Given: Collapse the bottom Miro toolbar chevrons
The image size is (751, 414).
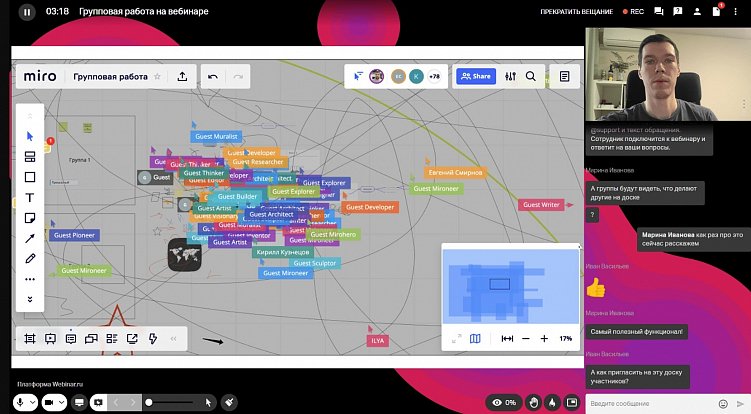Looking at the screenshot, I should coord(173,339).
